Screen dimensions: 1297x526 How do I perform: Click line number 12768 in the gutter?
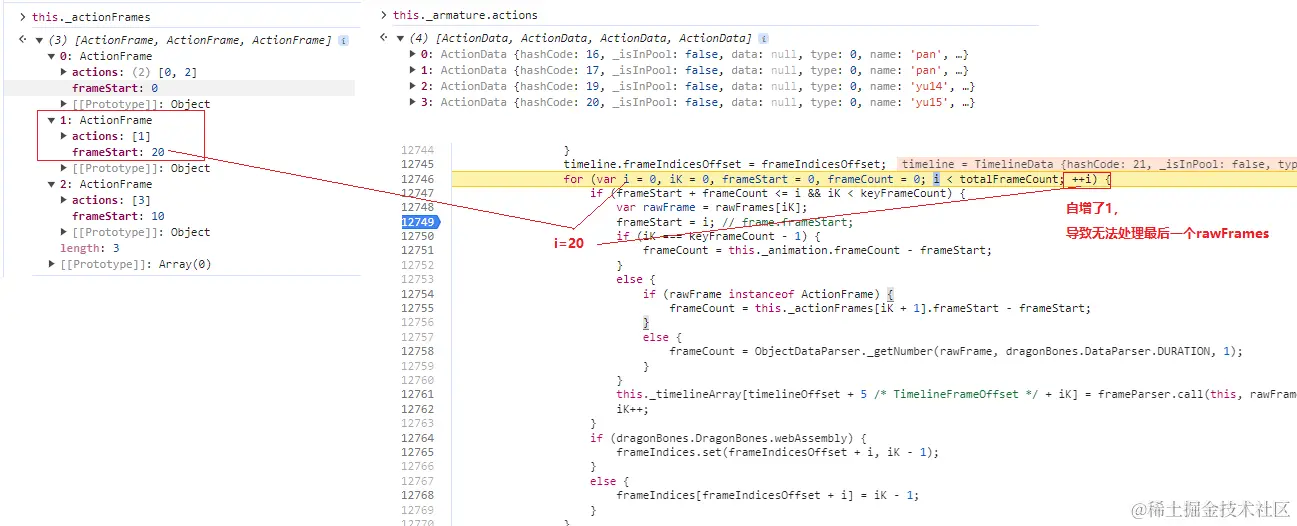pos(417,495)
